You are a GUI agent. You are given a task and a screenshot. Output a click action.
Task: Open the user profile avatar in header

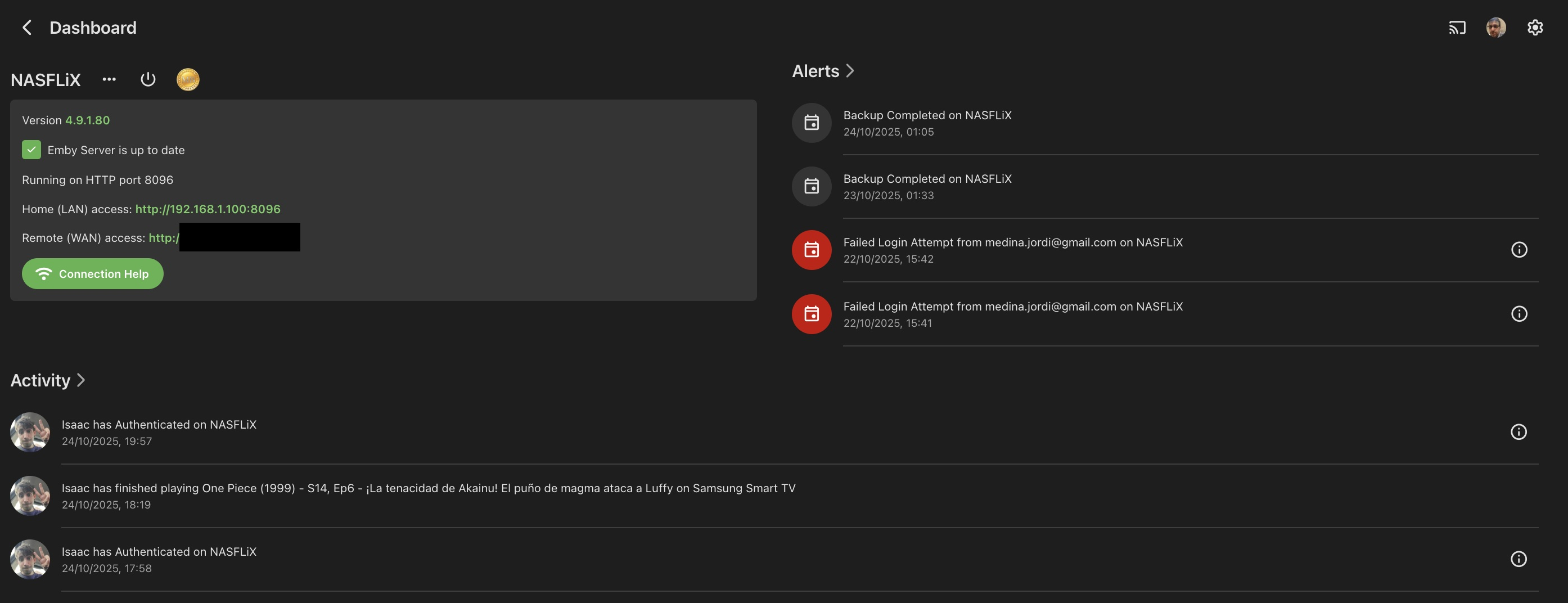[1495, 28]
